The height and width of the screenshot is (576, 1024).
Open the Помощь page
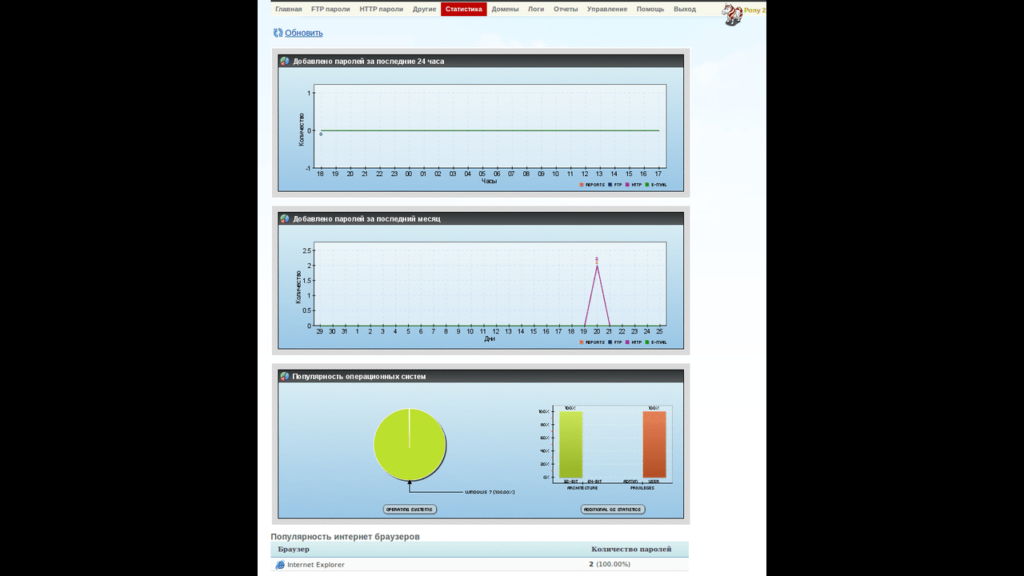(x=650, y=9)
